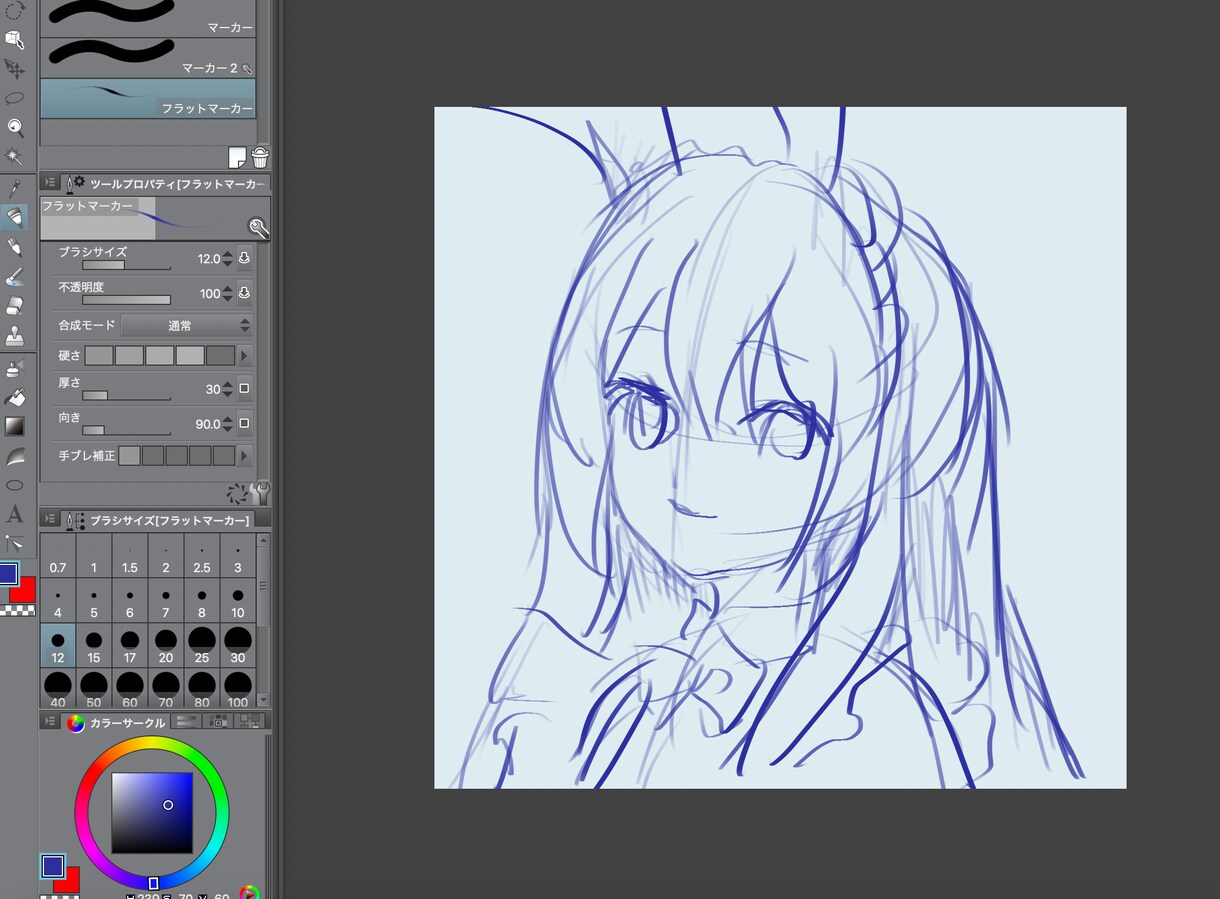The width and height of the screenshot is (1220, 899).
Task: Select the Lasso selection tool
Action: [x=15, y=98]
